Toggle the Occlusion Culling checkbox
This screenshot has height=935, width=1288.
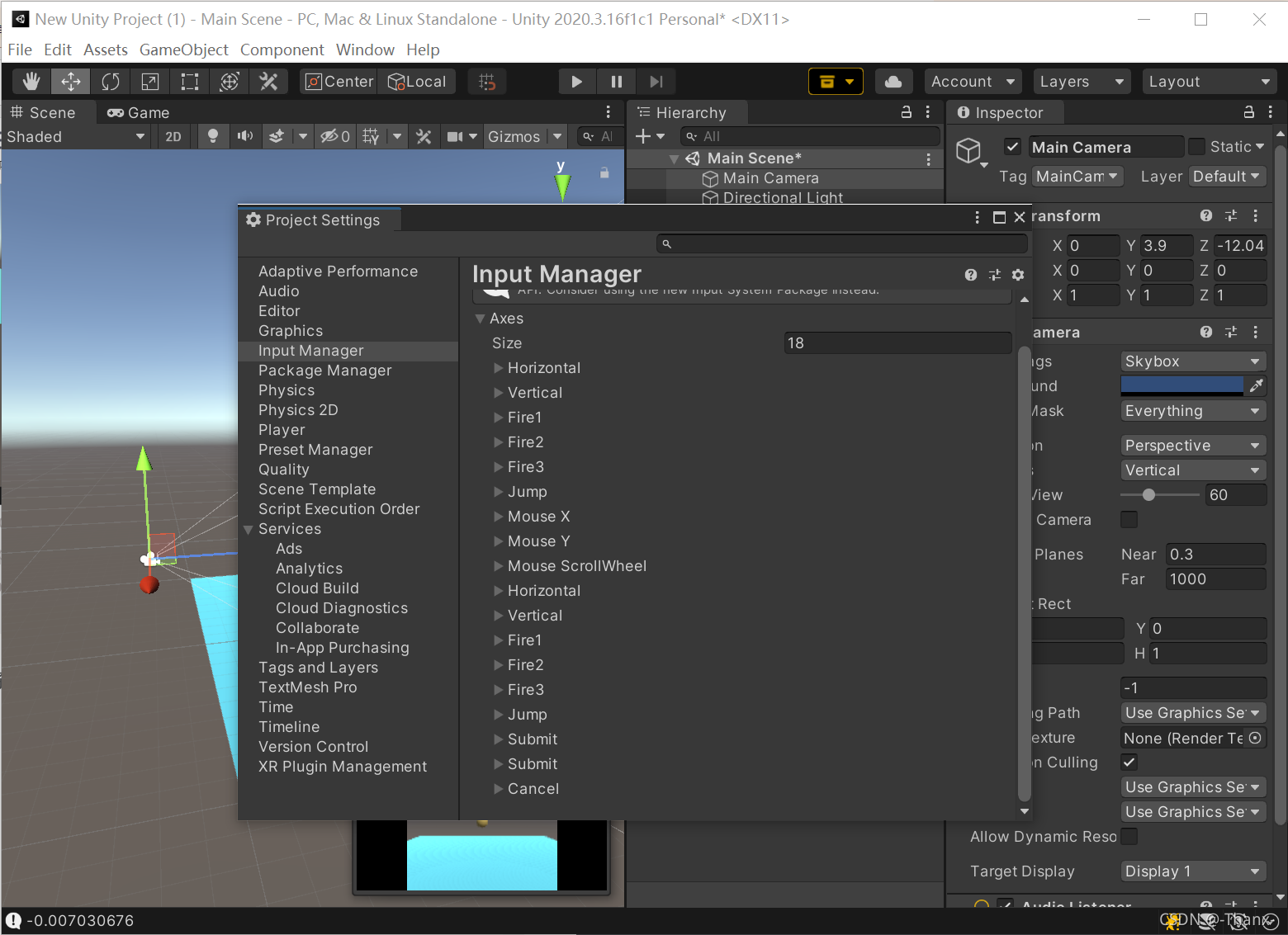pyautogui.click(x=1129, y=762)
